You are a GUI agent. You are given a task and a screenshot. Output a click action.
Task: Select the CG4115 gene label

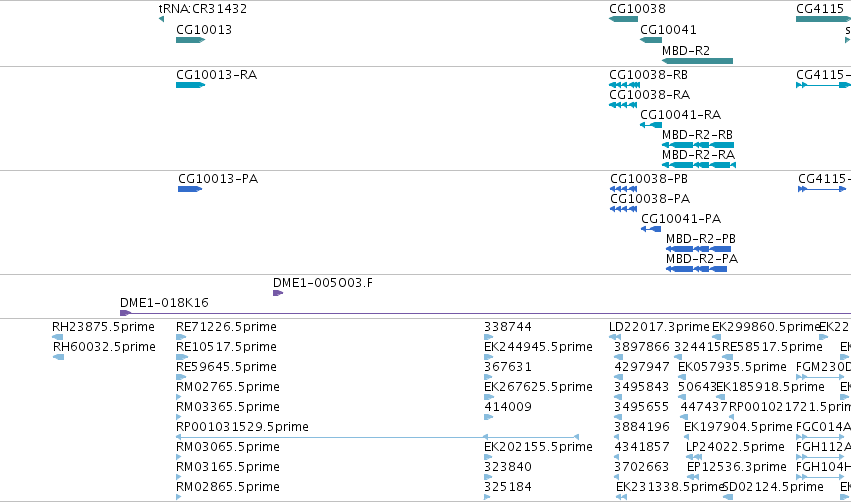coord(820,9)
